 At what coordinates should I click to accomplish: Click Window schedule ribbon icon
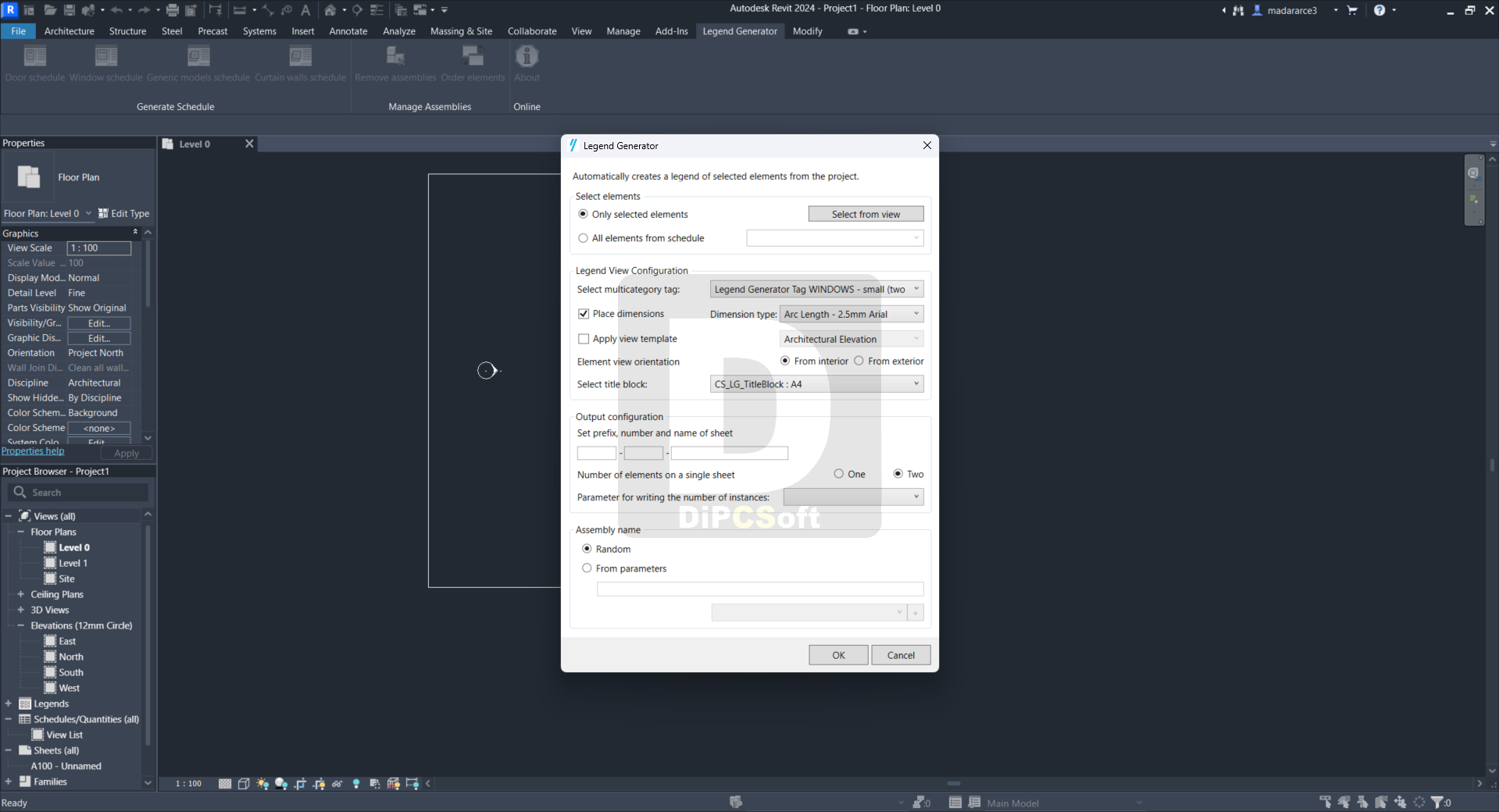coord(106,56)
